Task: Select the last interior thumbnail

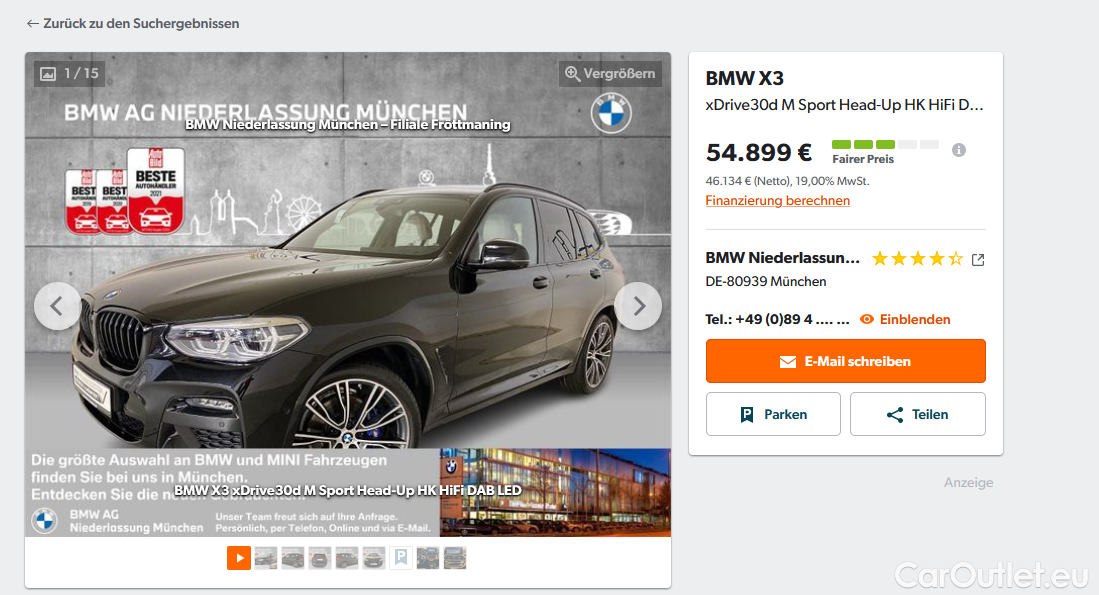Action: pos(455,558)
